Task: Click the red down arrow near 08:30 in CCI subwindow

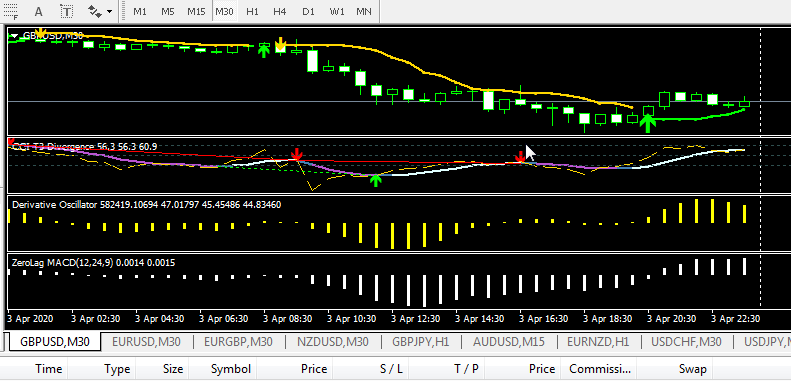Action: tap(297, 154)
